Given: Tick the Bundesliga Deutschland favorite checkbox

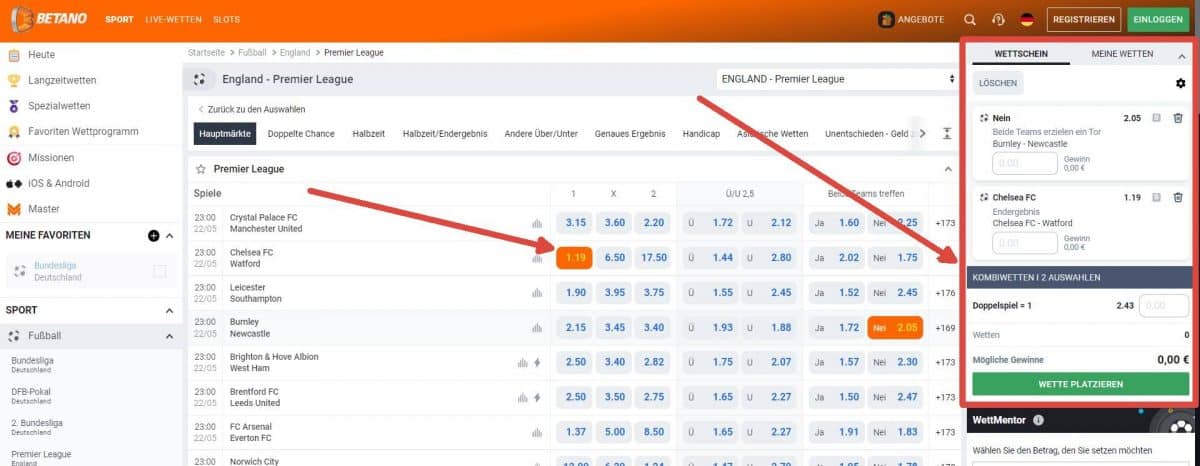Looking at the screenshot, I should tap(160, 271).
